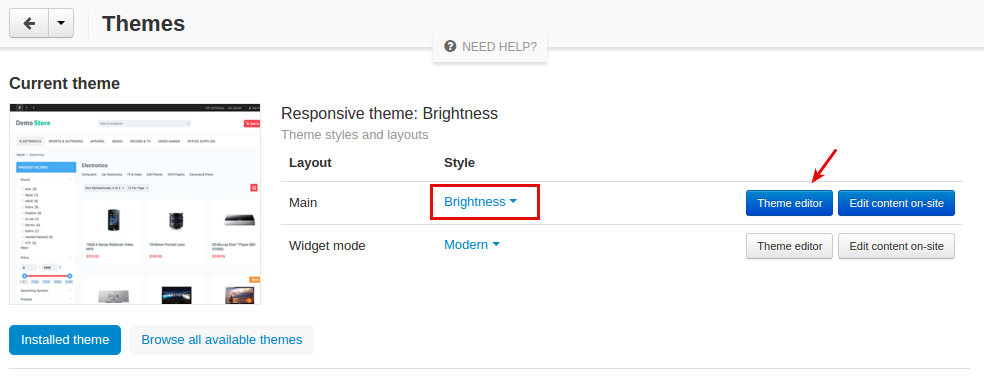Screen dimensions: 984x377
Task: Click the red cart button in theme preview
Action: (252, 124)
